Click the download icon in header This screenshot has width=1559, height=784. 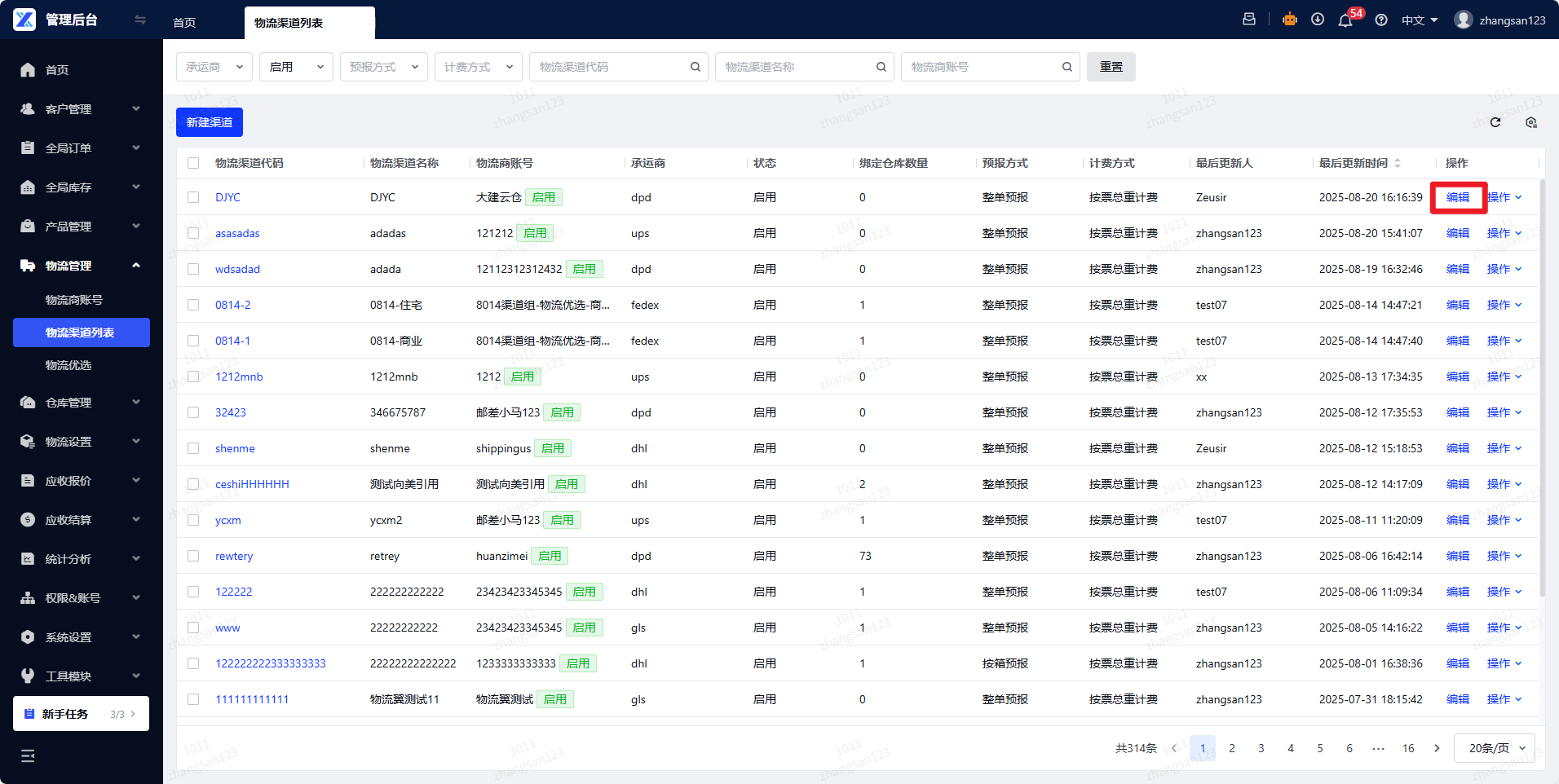coord(1318,20)
